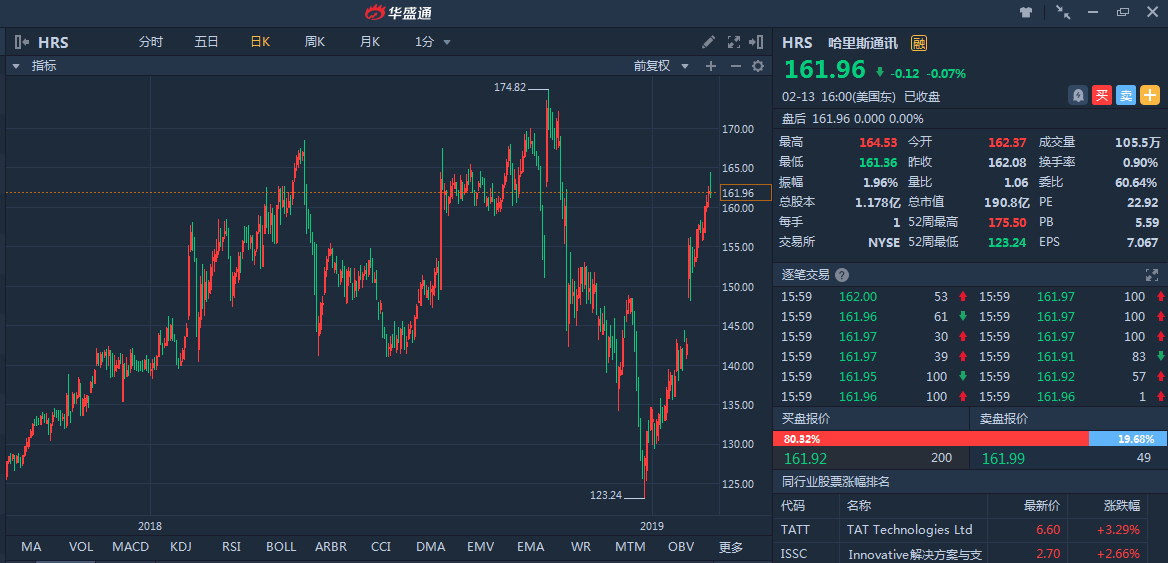Toggle the OBV indicator
The image size is (1168, 563).
(x=681, y=547)
